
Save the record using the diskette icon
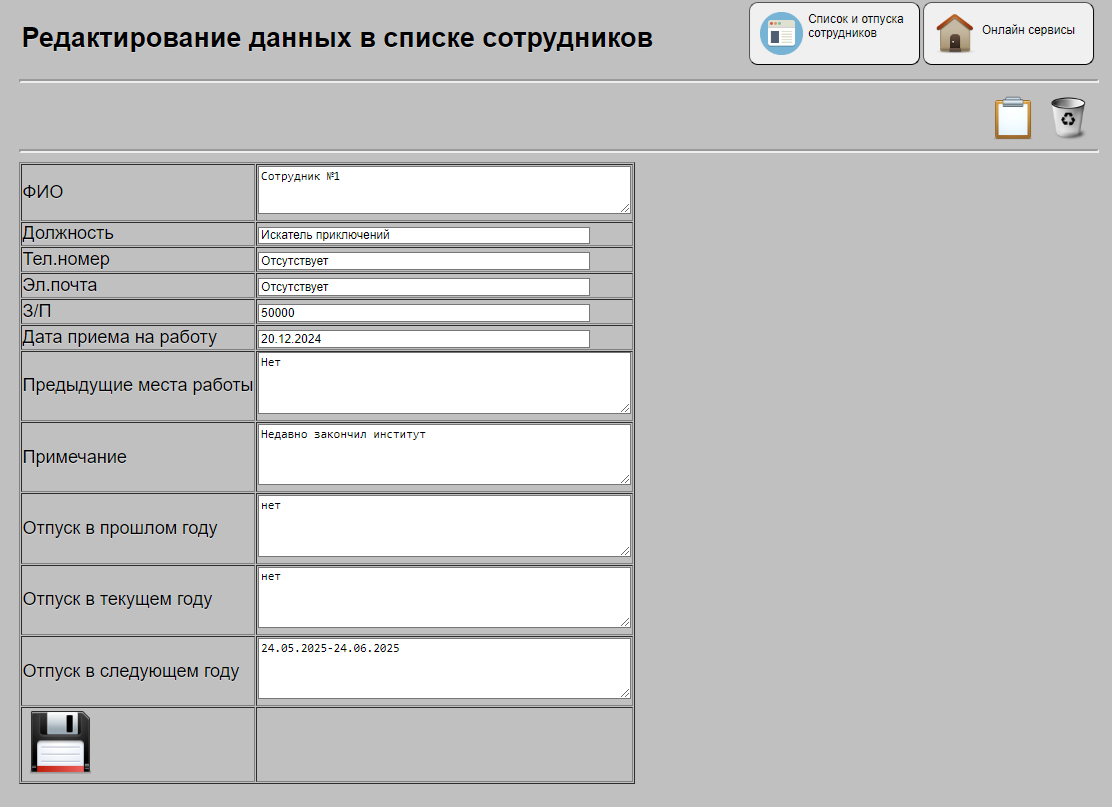click(58, 741)
